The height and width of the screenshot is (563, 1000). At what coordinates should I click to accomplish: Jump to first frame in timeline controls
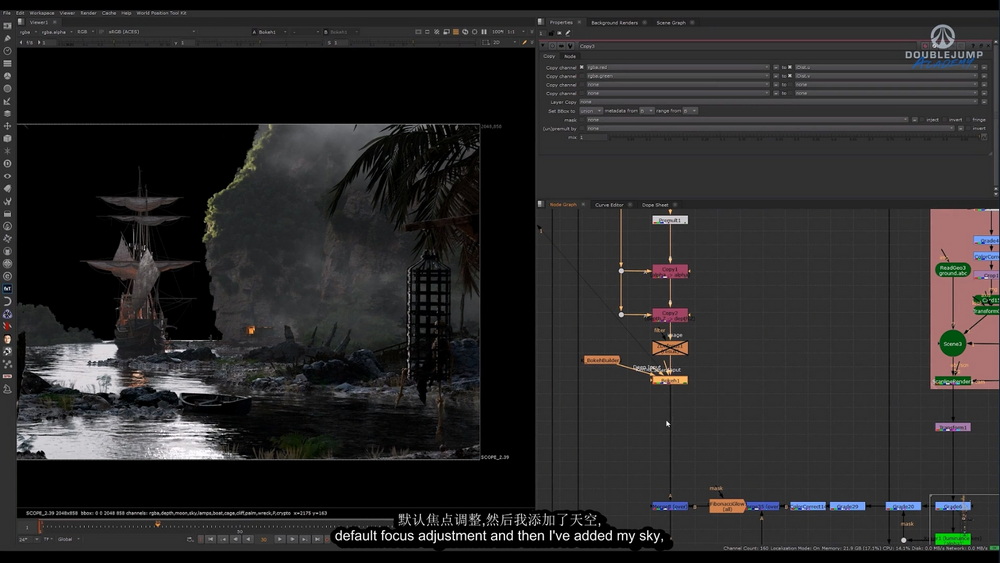[x=210, y=539]
